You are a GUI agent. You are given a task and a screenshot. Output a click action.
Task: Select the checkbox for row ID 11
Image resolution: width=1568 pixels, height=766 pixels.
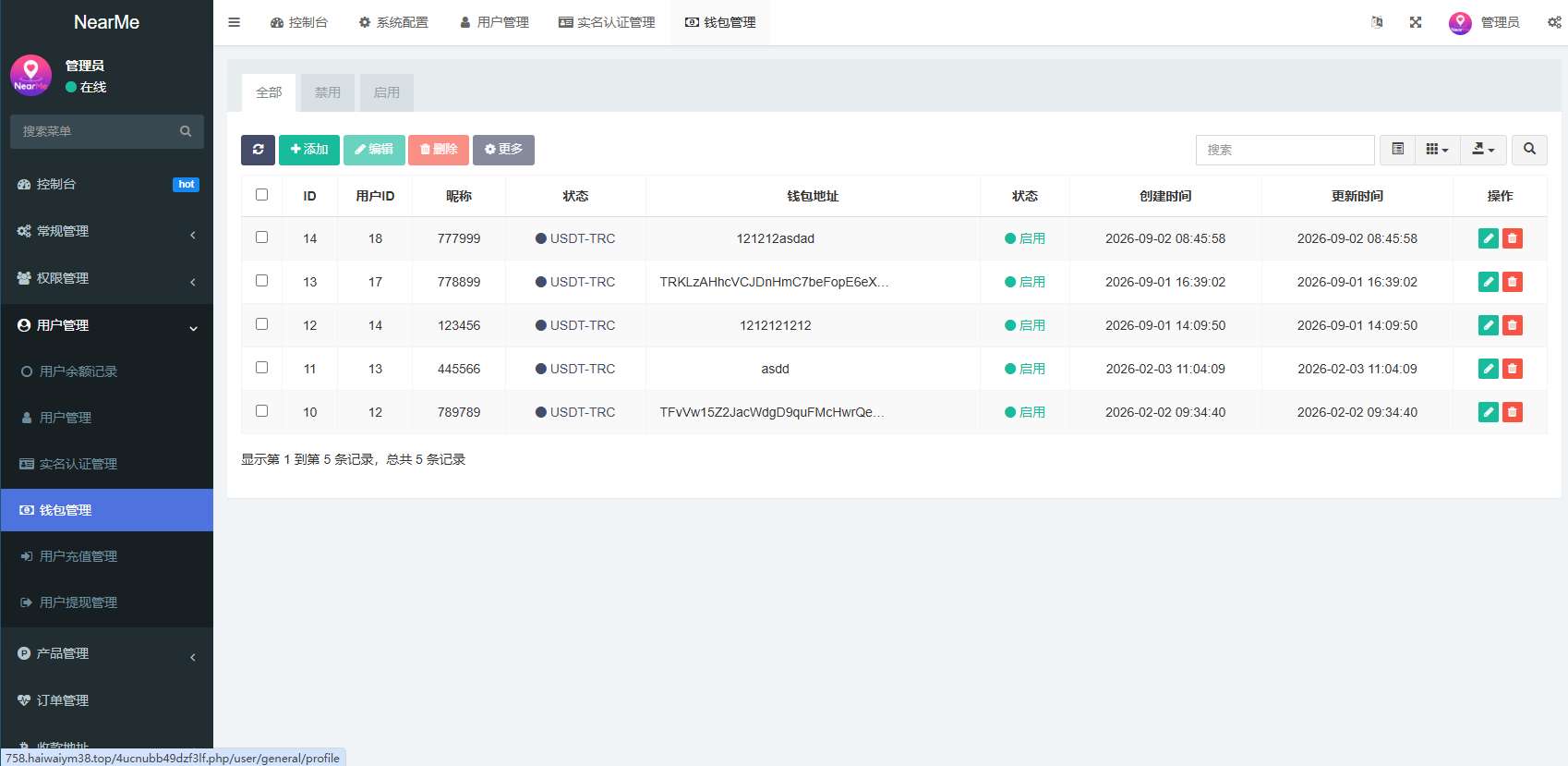tap(262, 368)
